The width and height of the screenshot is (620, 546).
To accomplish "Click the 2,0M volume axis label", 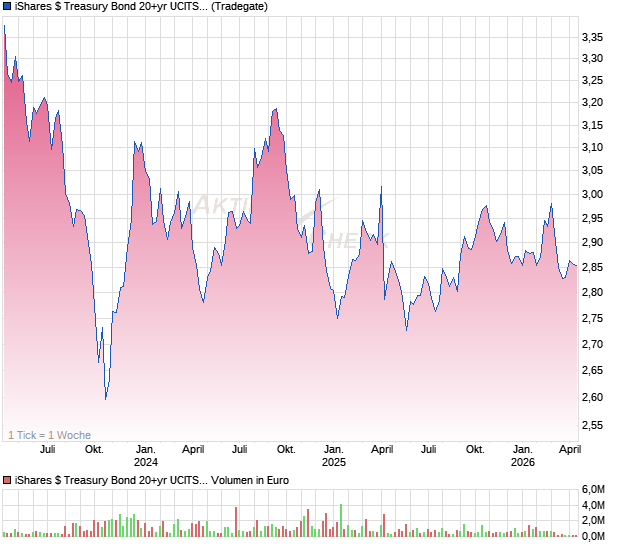I will tap(594, 521).
